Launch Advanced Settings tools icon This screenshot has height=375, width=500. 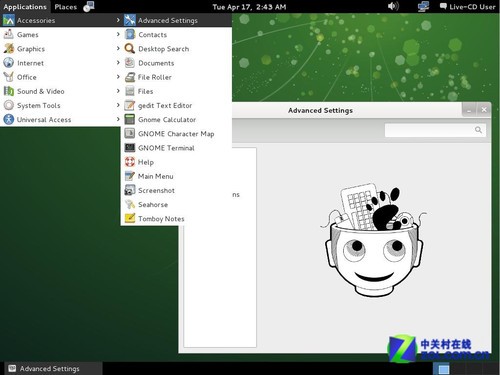[x=130, y=20]
